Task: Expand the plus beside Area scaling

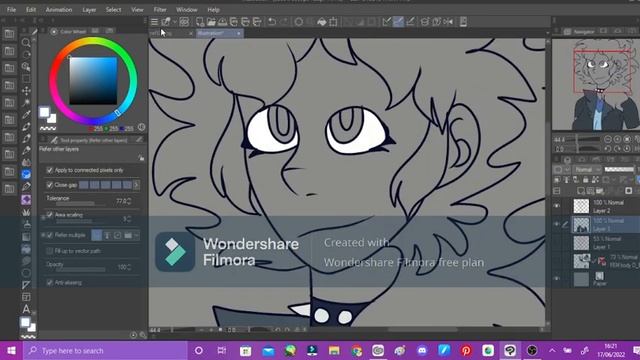Action: (43, 218)
